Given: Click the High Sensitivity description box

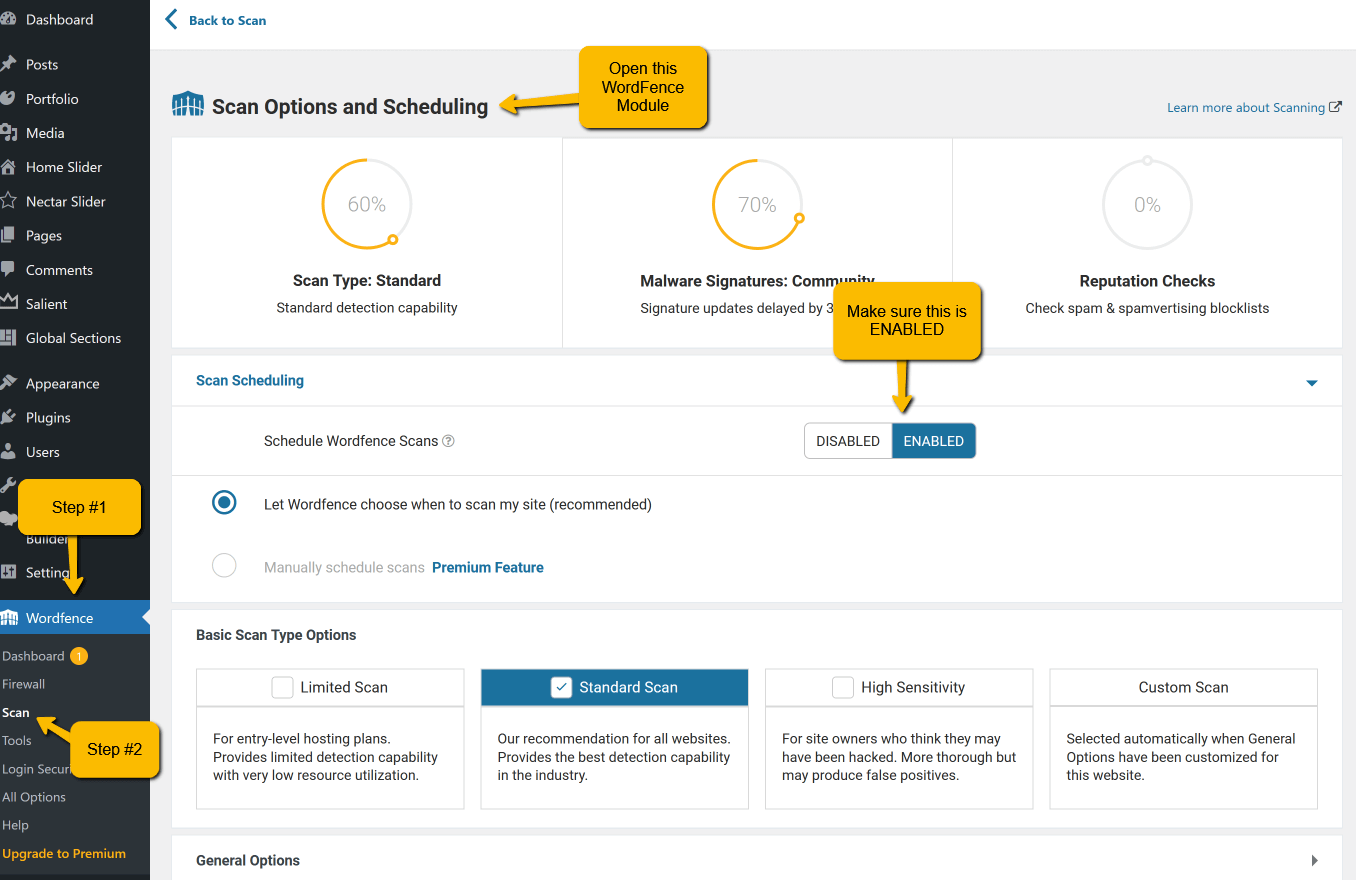Looking at the screenshot, I should [x=899, y=757].
